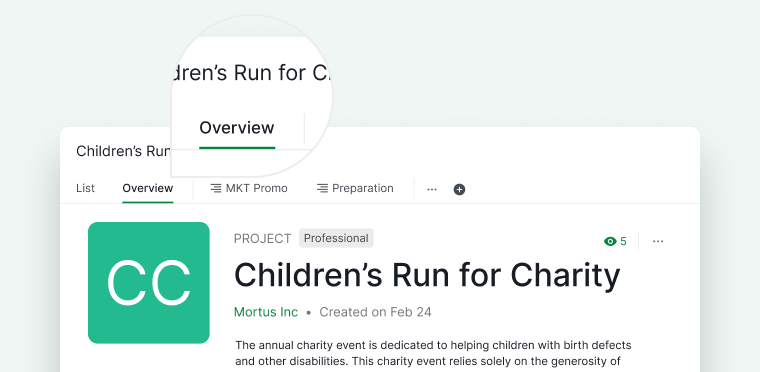760x372 pixels.
Task: Click the project description paragraph
Action: 433,354
